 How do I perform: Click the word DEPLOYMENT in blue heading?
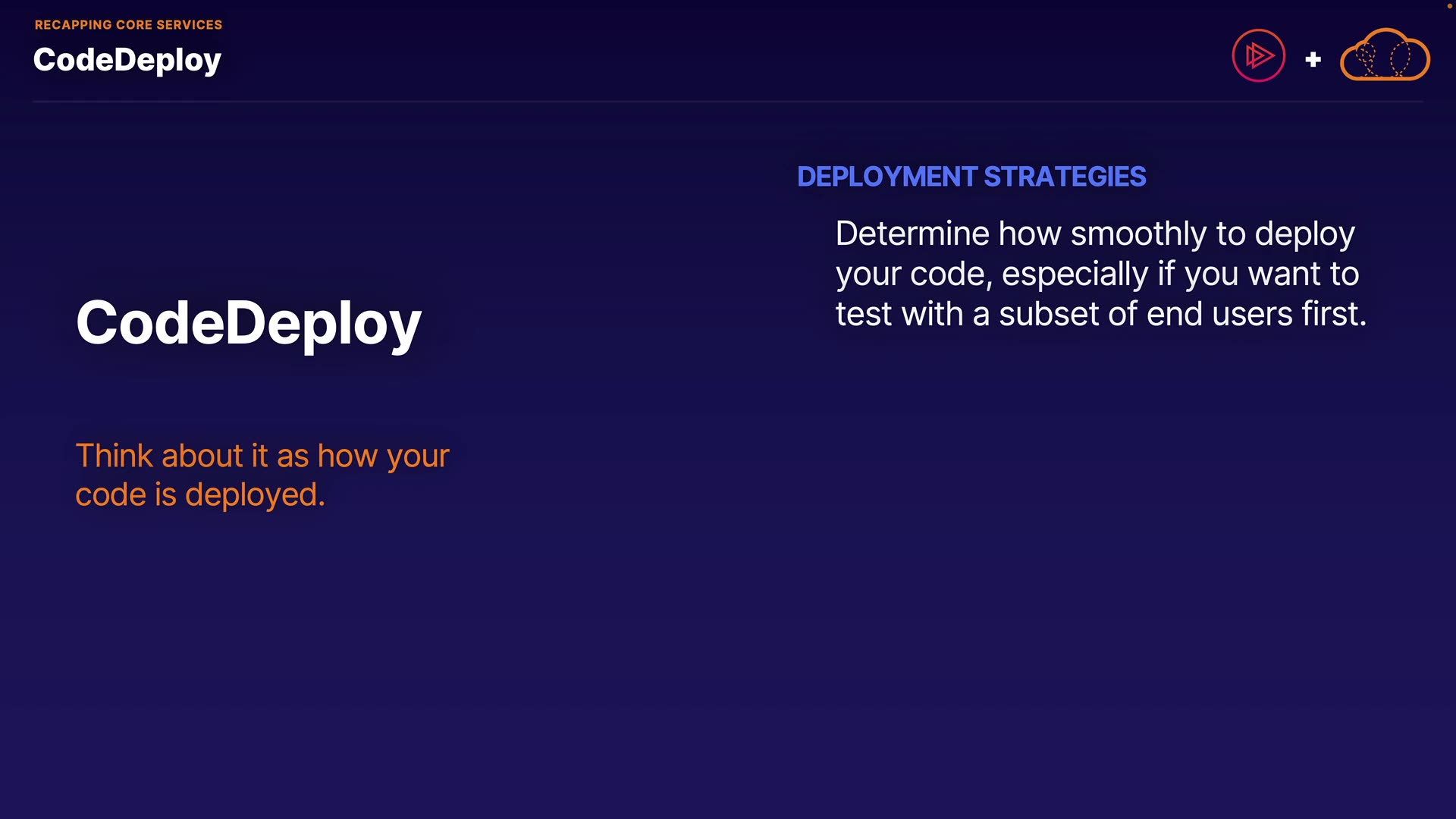pos(886,177)
